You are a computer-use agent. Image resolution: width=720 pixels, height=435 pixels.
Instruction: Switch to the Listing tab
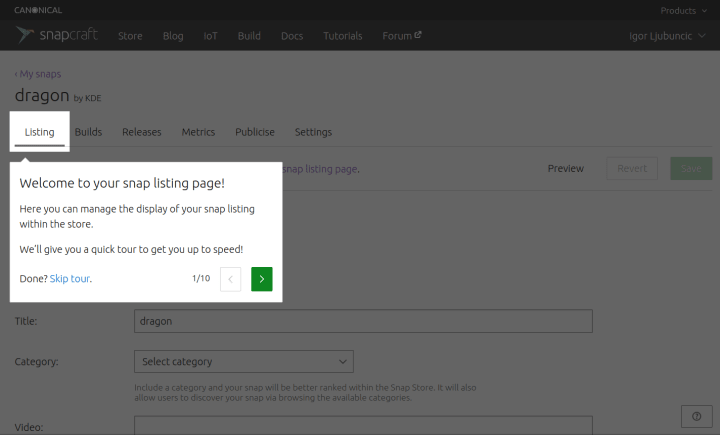pos(39,132)
